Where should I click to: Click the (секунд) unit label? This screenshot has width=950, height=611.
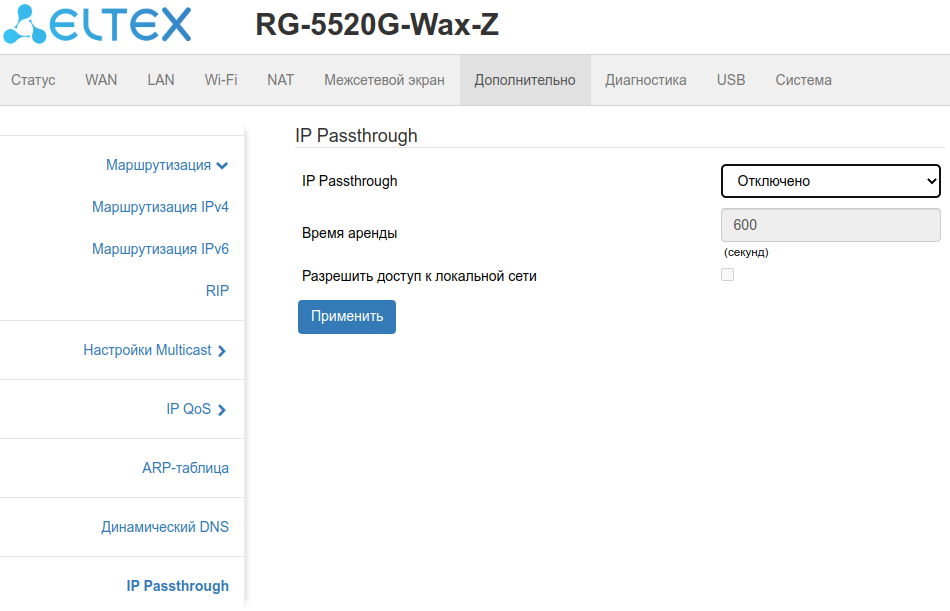click(x=746, y=252)
